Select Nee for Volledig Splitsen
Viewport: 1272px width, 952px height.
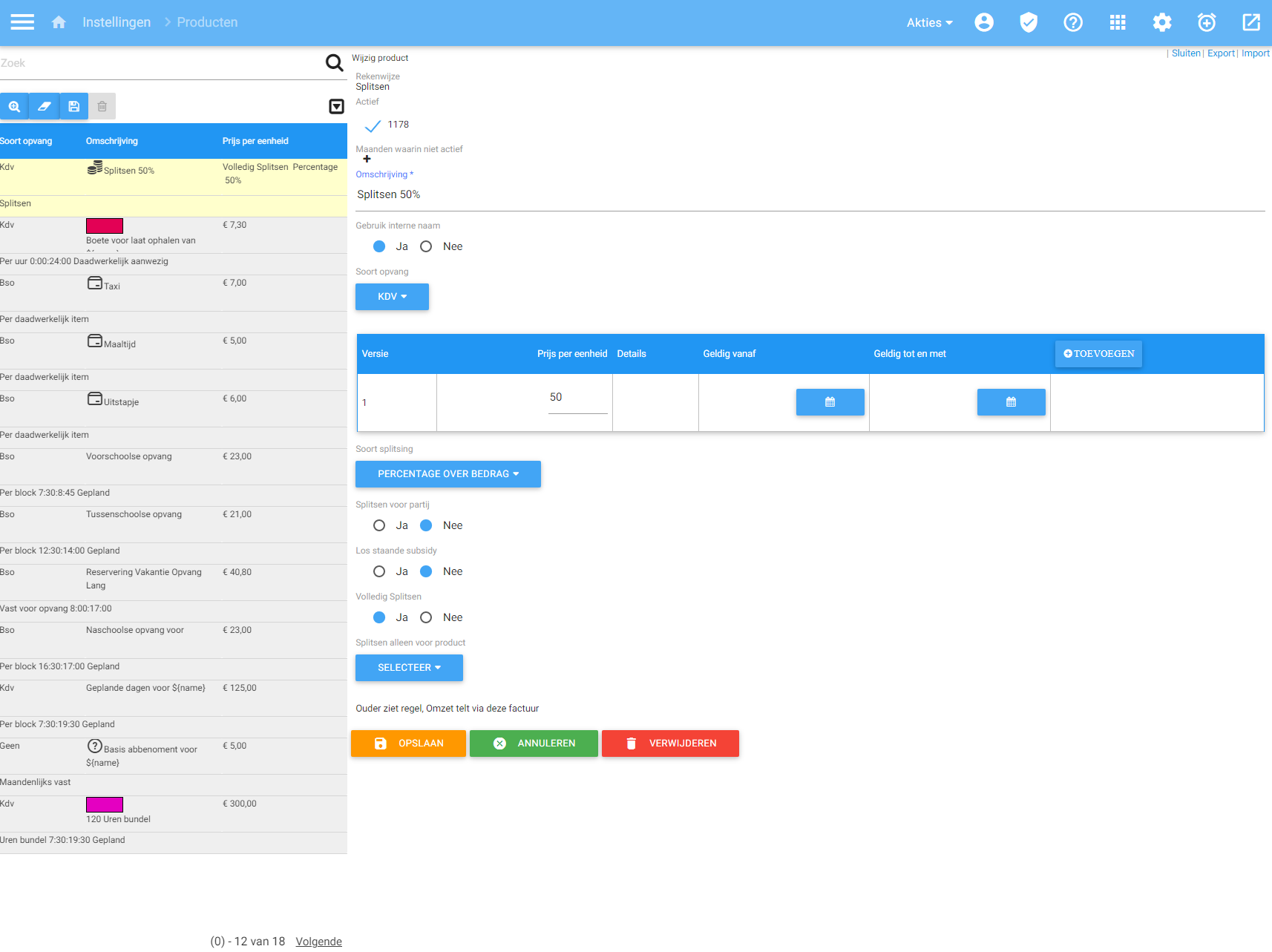pyautogui.click(x=426, y=617)
